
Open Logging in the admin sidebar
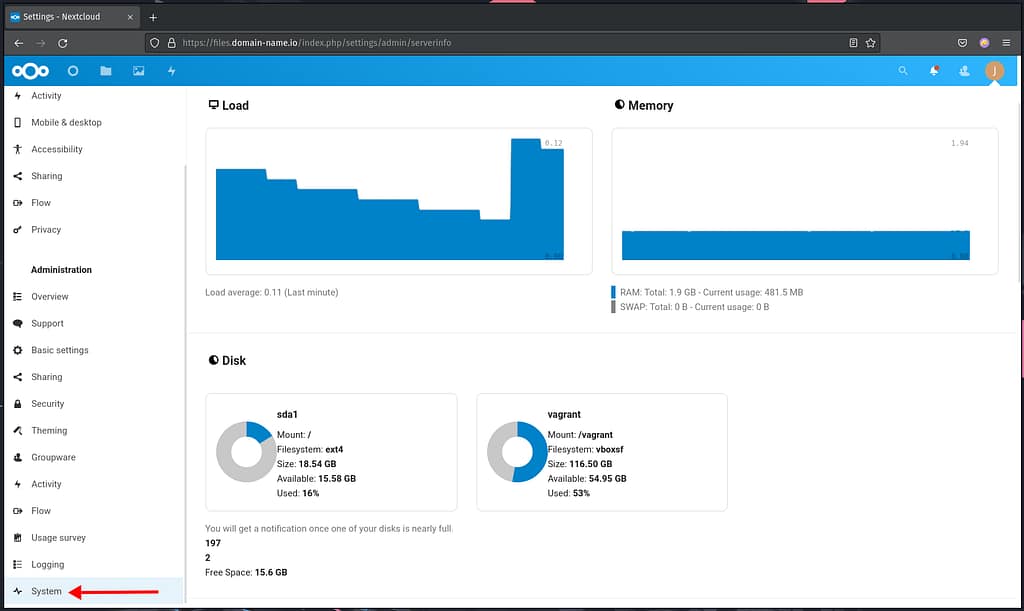47,565
